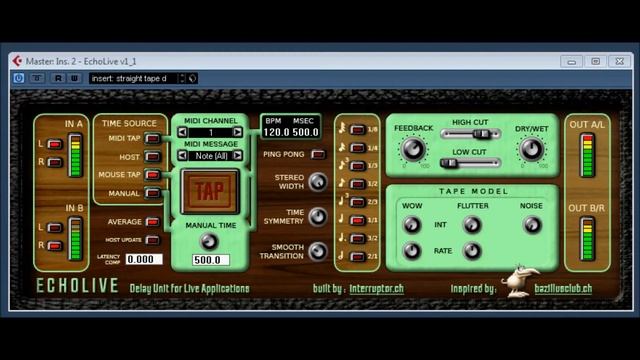Click the LOW CUT slider handle
The width and height of the screenshot is (640, 360).
(449, 163)
